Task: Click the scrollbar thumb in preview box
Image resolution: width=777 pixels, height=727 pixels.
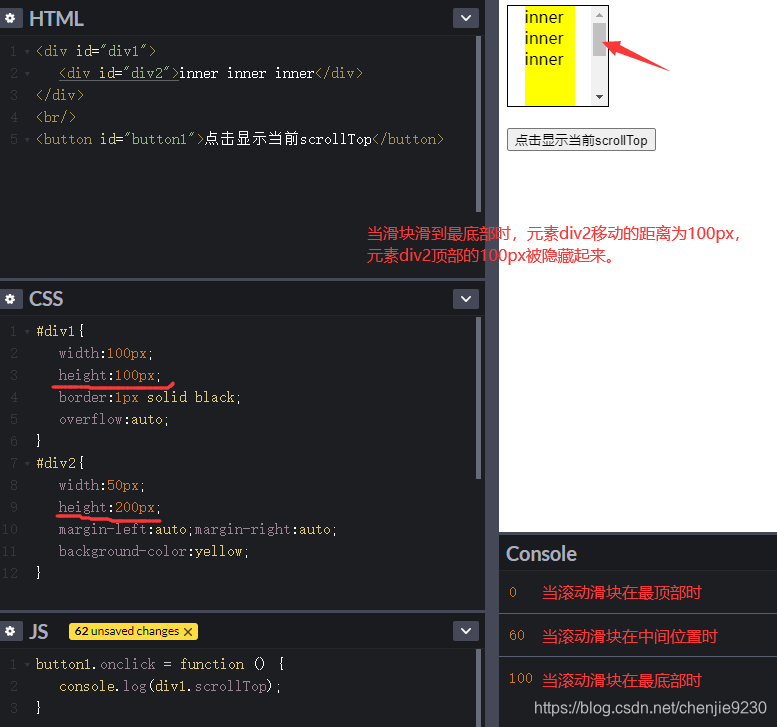Action: [600, 39]
